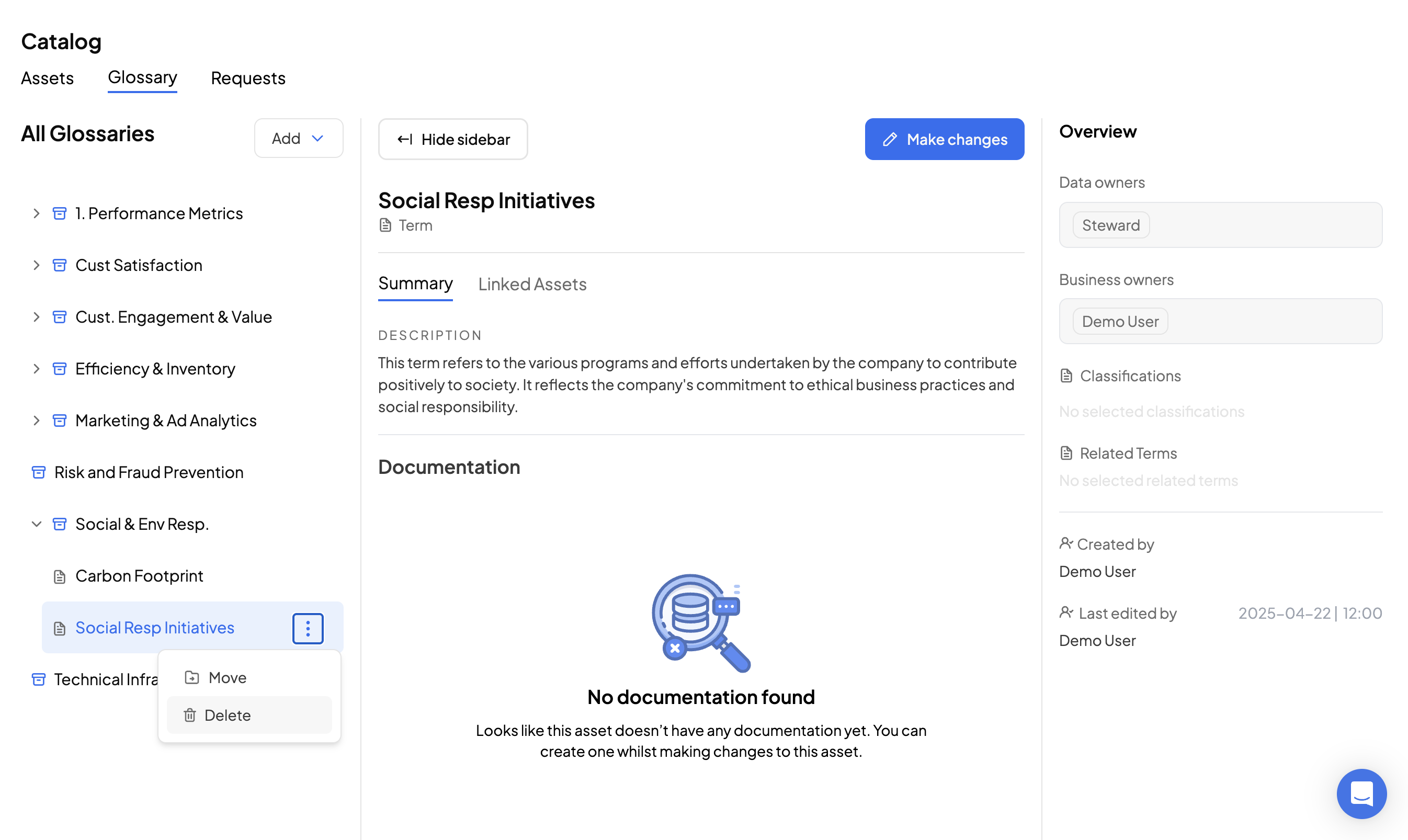Screen dimensions: 1408x840
Task: Click the Classifications document icon
Action: (1066, 376)
